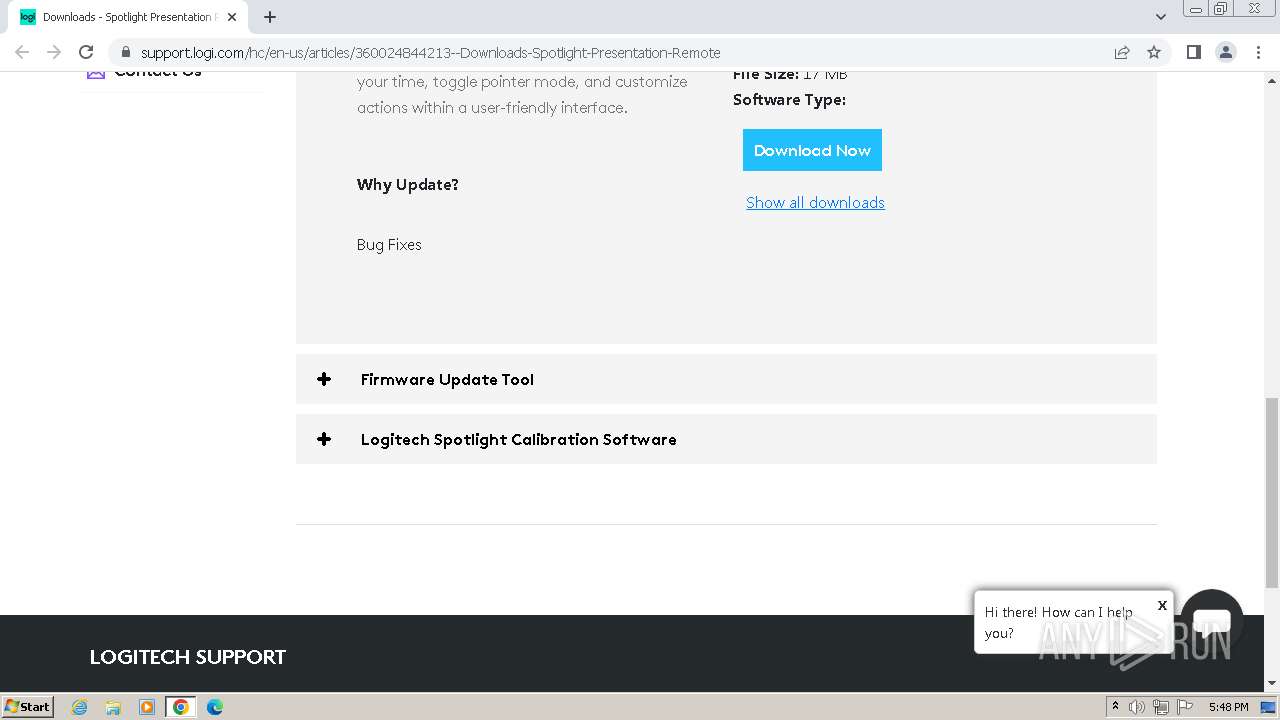Expand the Firmware Update Tool section
1280x720 pixels.
pyautogui.click(x=726, y=379)
